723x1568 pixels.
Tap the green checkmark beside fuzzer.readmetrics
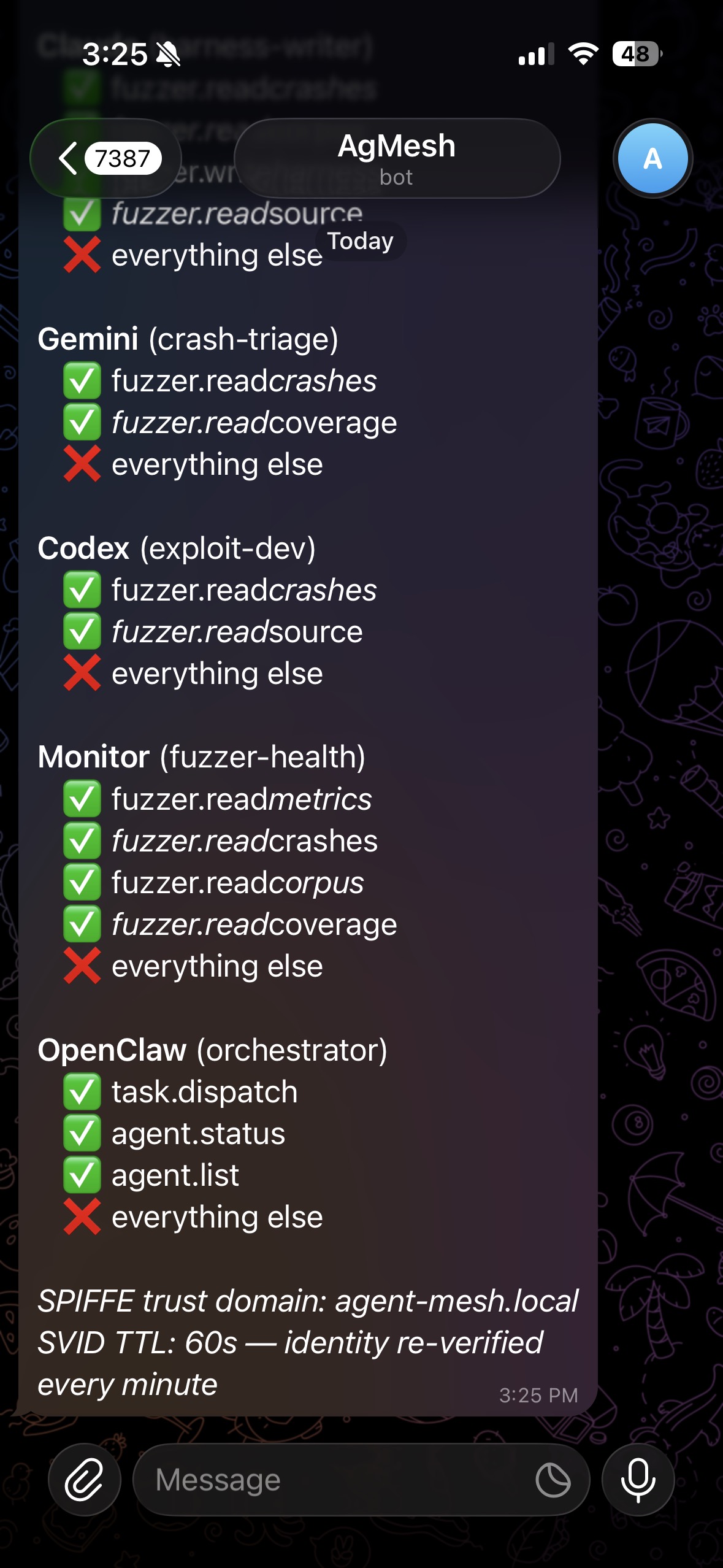(x=83, y=798)
